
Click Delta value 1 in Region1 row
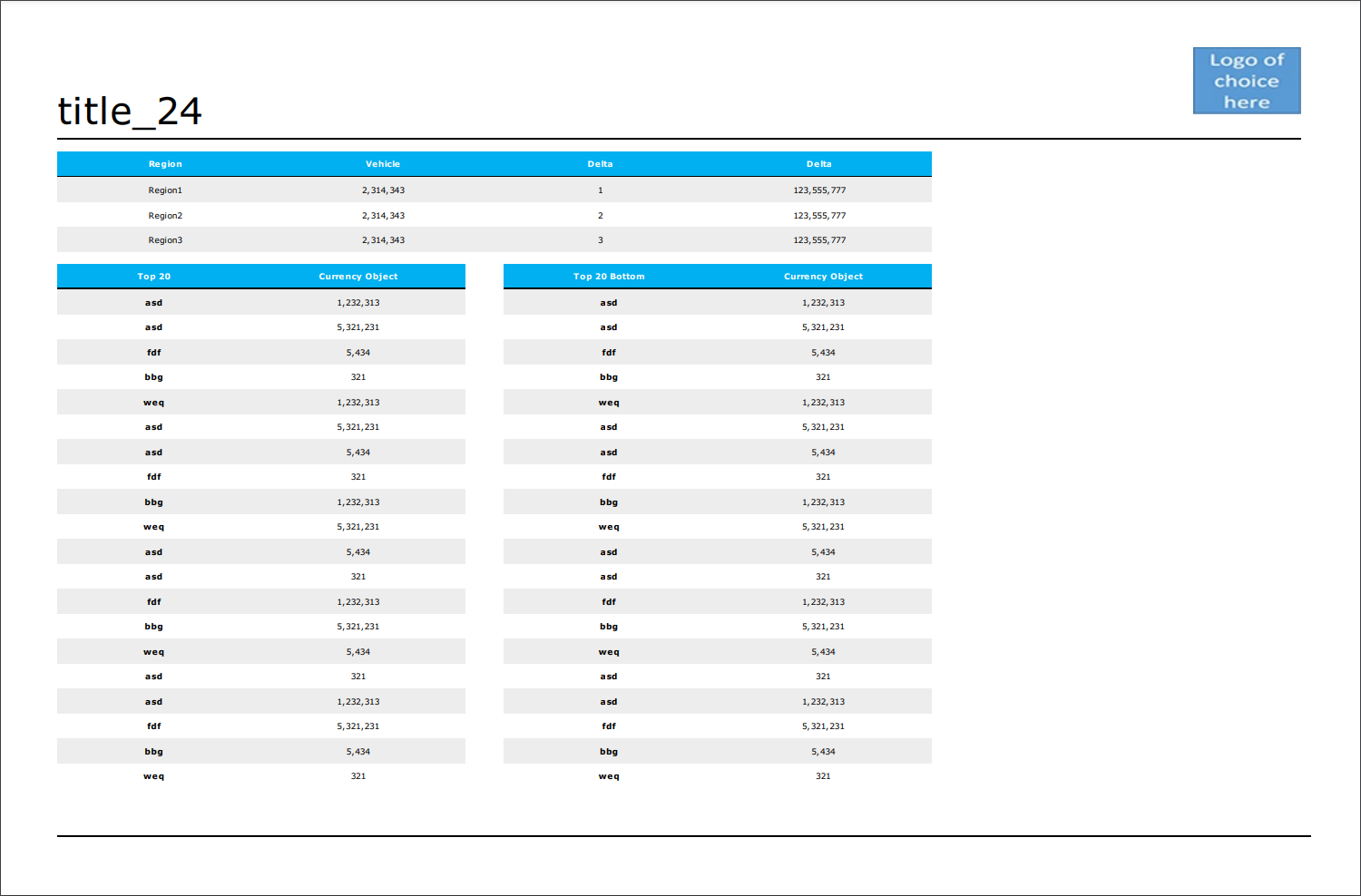[x=600, y=190]
